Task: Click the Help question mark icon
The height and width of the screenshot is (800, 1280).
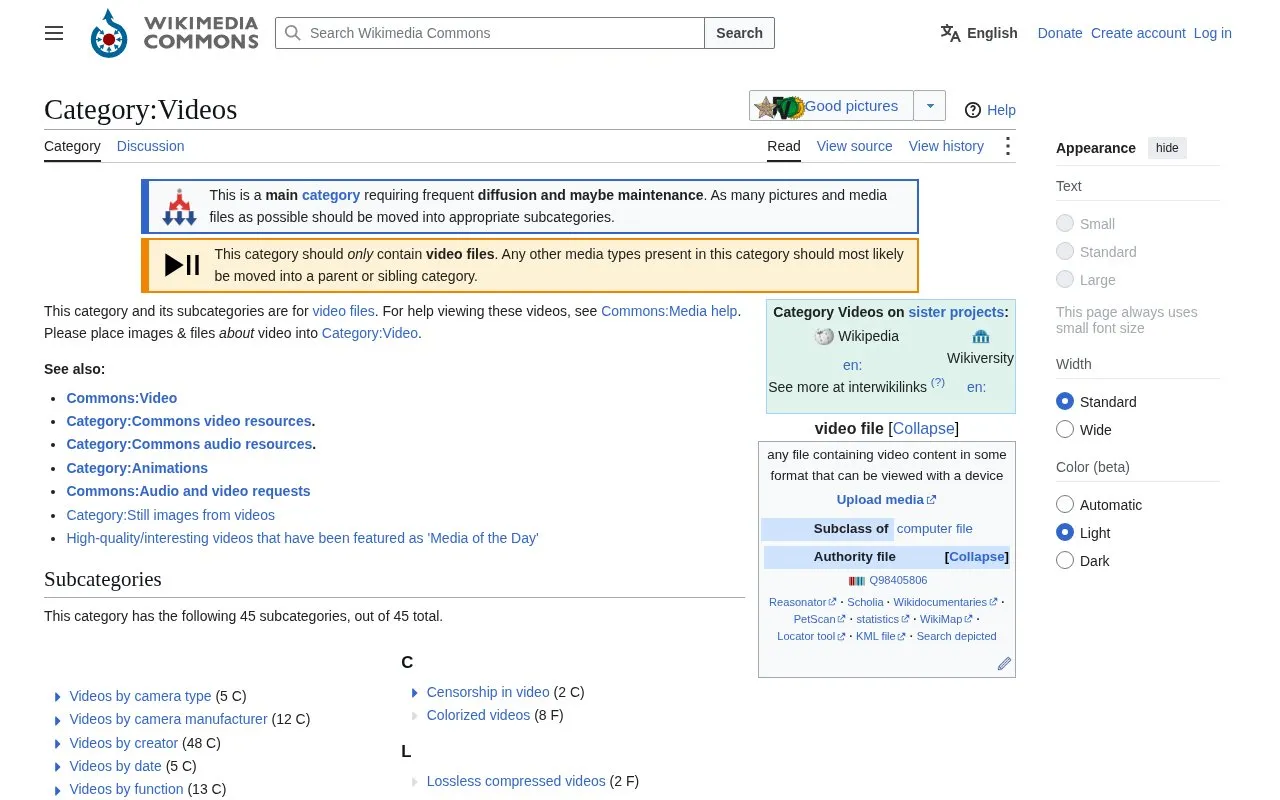Action: tap(973, 110)
